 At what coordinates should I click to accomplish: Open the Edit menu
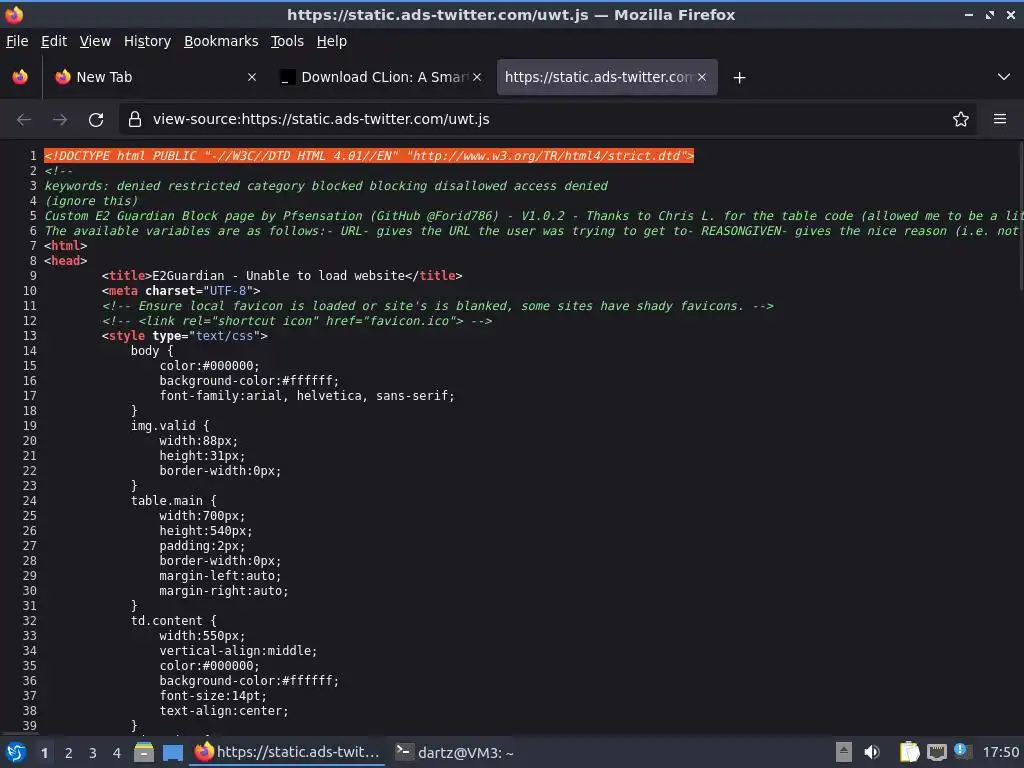[54, 41]
